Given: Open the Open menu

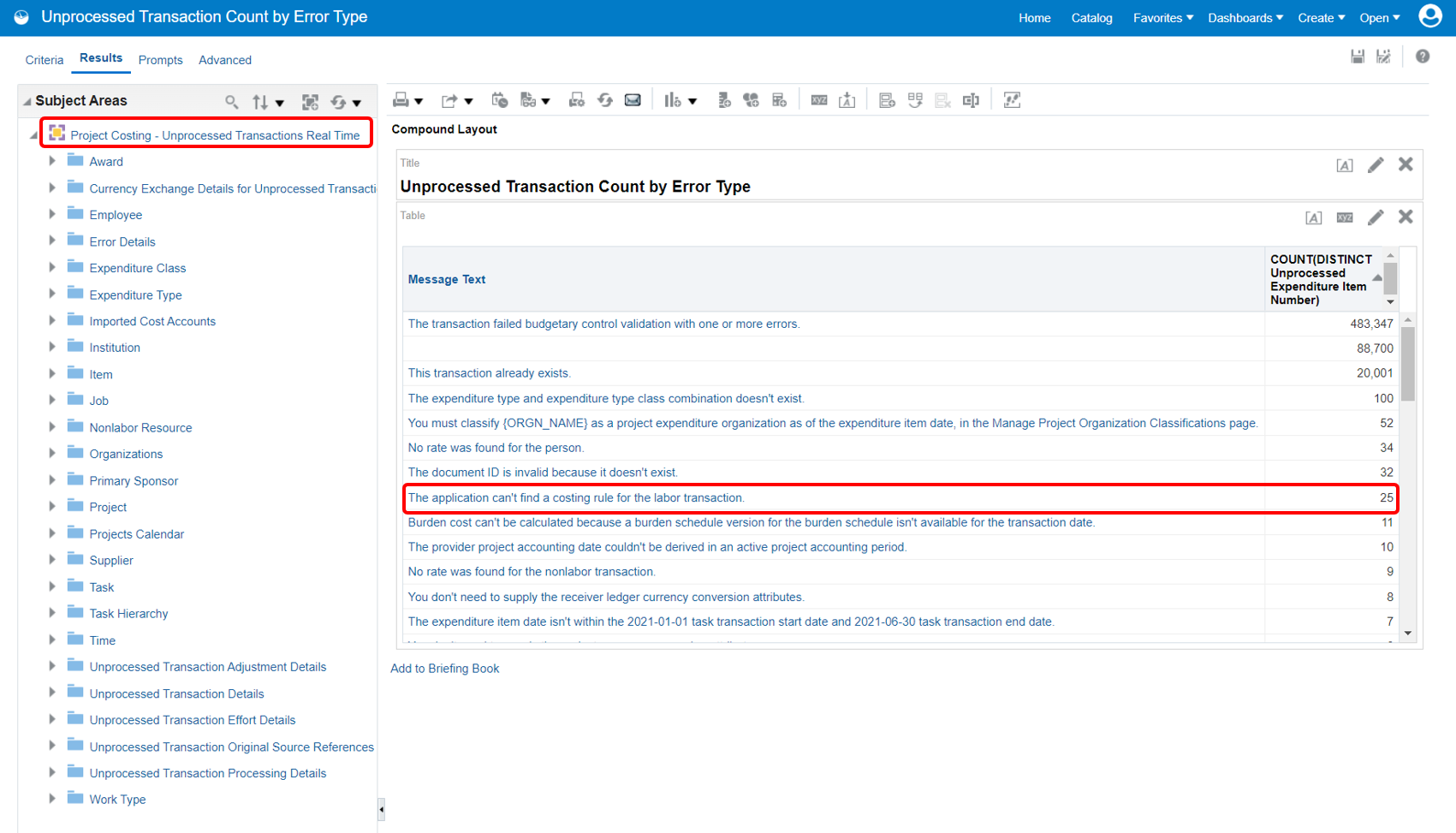Looking at the screenshot, I should coord(1380,18).
